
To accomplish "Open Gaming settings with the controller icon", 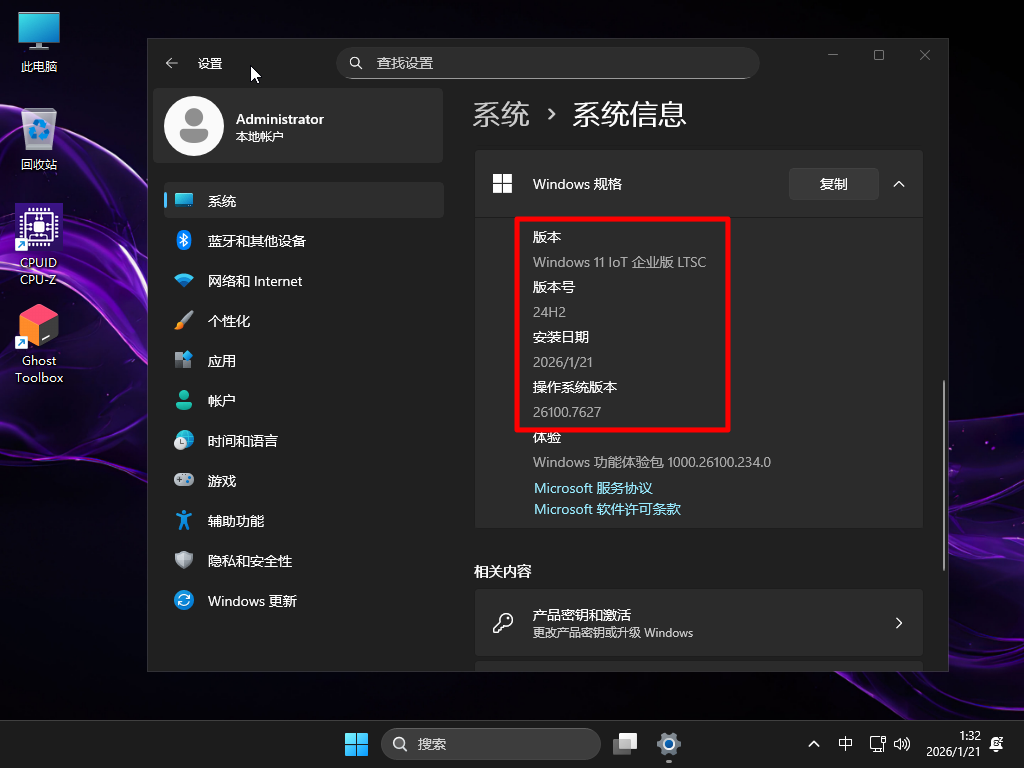I will click(221, 481).
